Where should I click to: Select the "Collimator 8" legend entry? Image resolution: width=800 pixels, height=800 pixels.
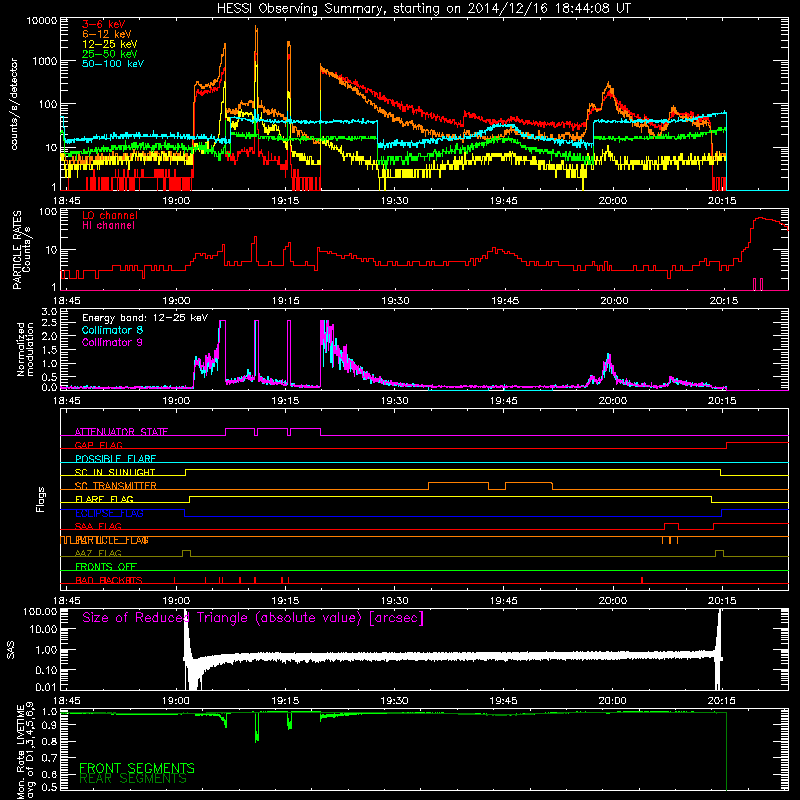112,330
